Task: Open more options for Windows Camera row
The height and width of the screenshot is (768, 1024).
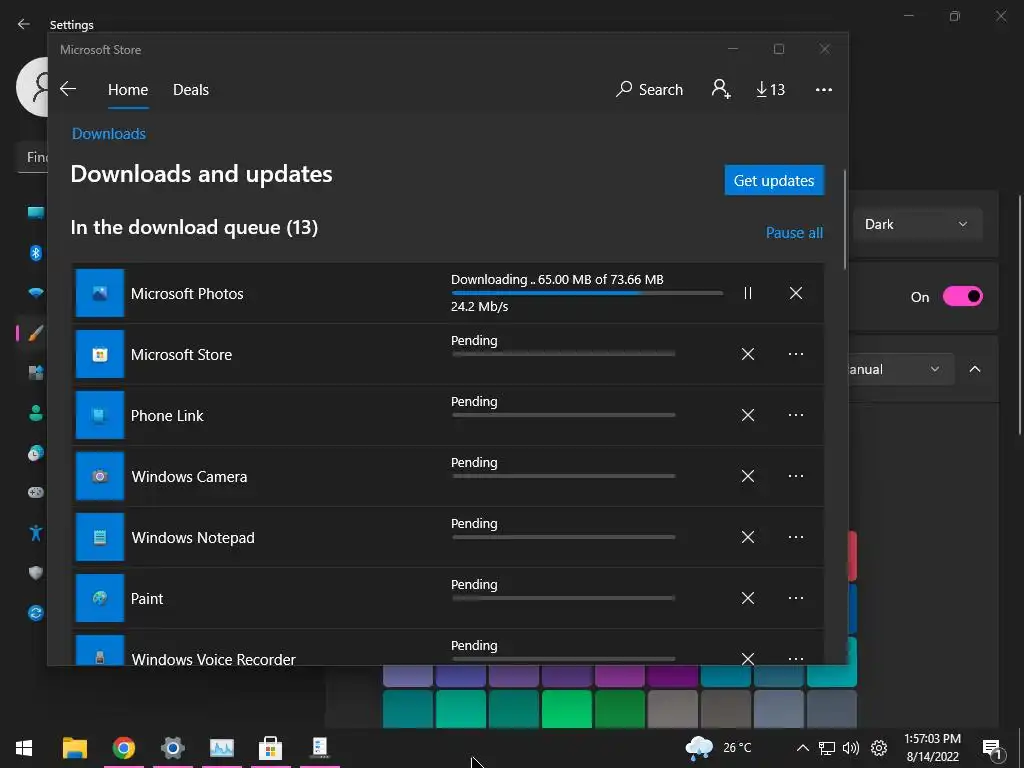Action: click(x=795, y=476)
